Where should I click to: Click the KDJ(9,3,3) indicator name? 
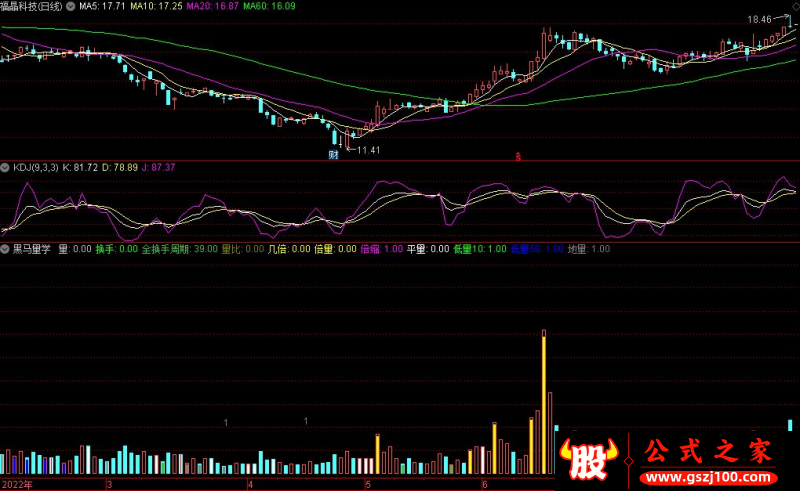[36, 167]
